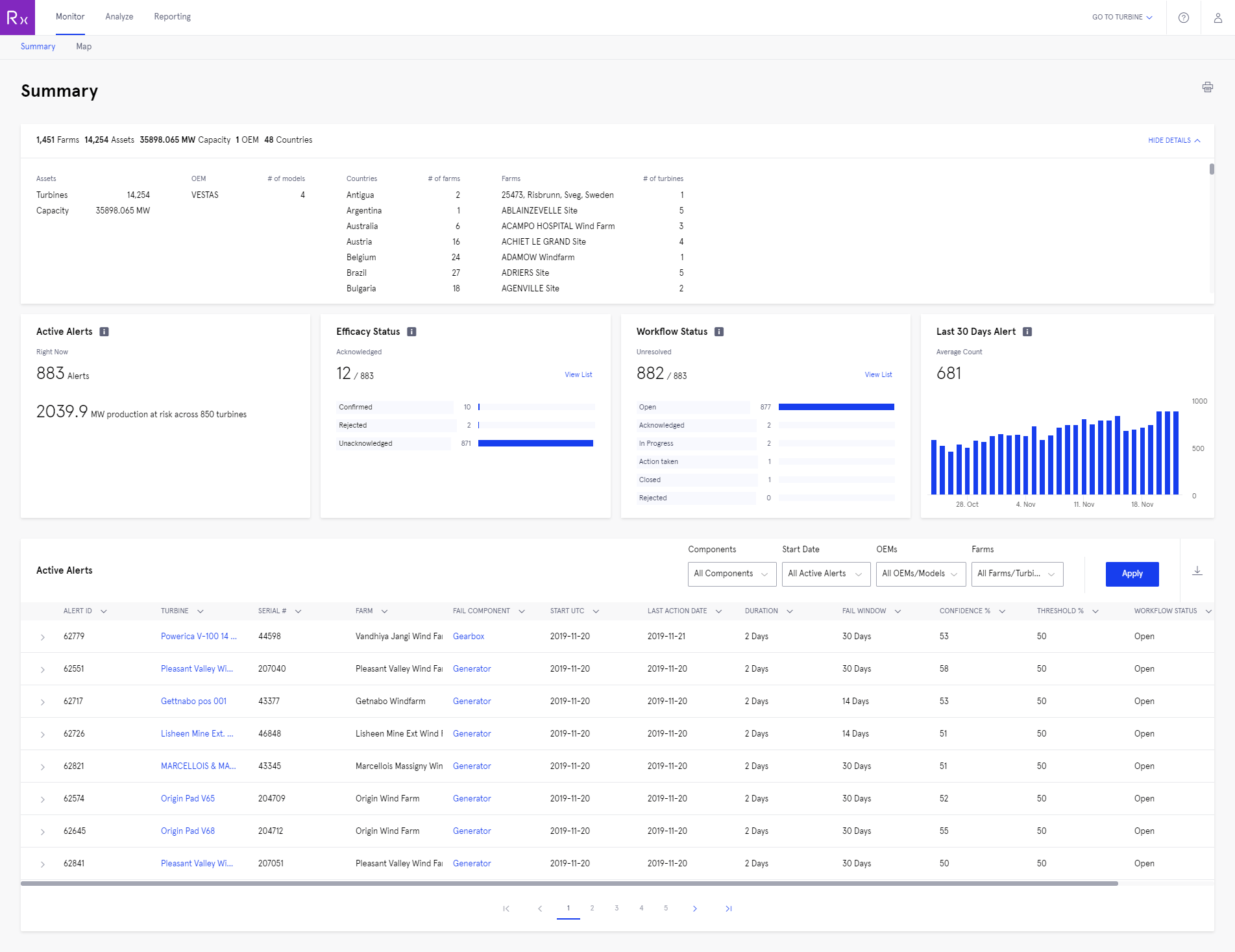Open the help icon in the top bar
1235x952 pixels.
1183,18
